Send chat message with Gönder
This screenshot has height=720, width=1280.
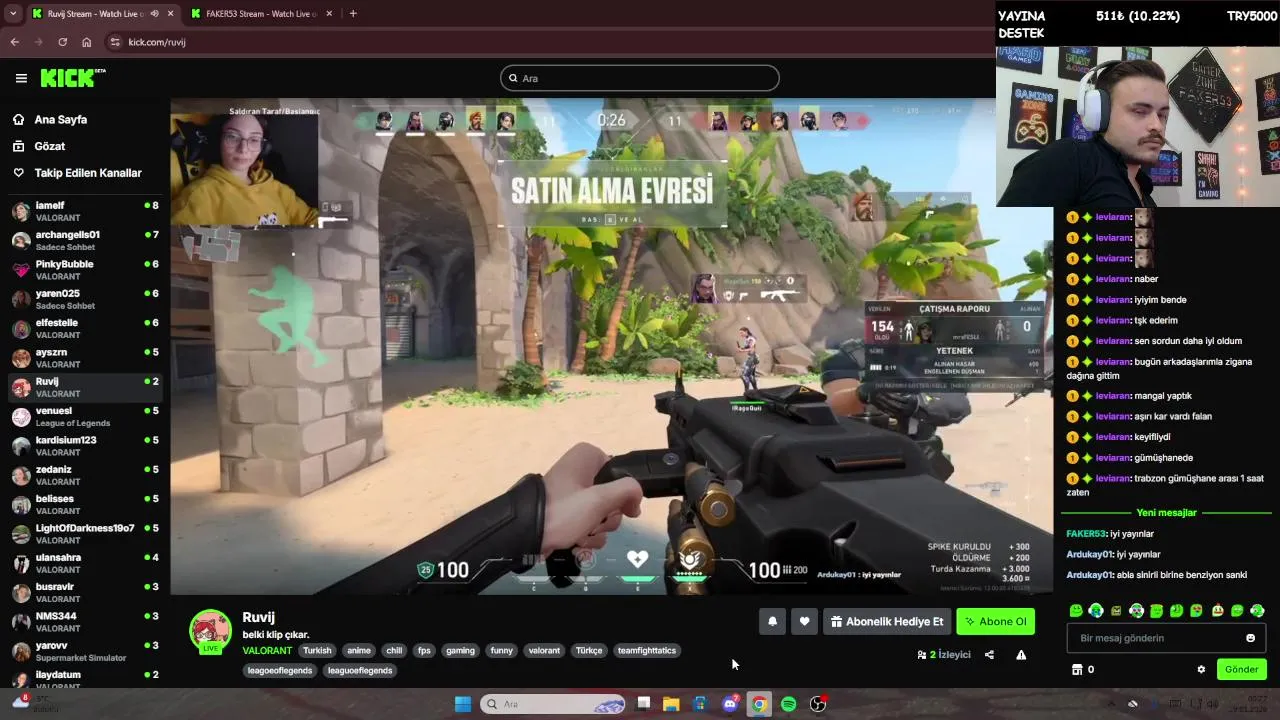click(1241, 669)
